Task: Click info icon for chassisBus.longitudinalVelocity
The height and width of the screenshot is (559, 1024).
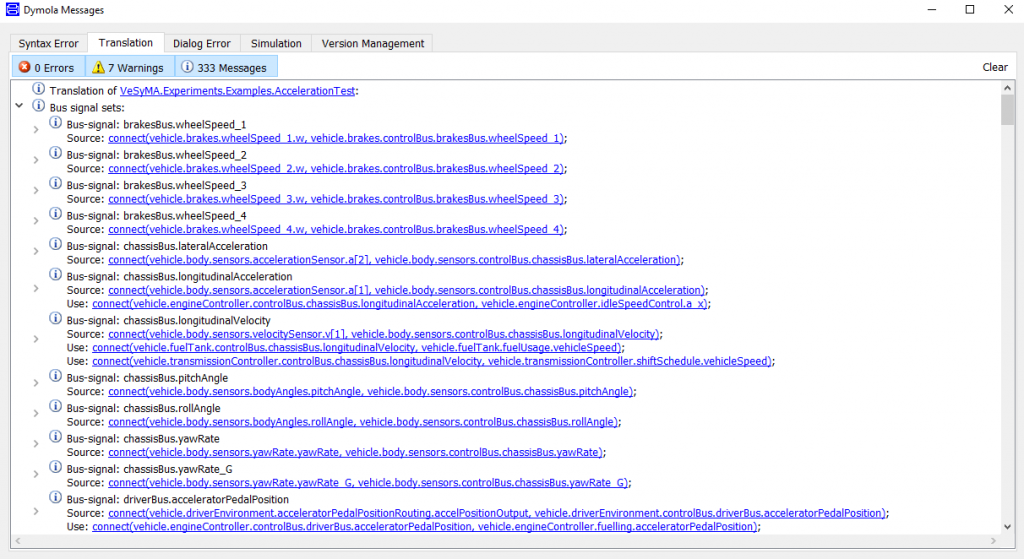Action: [56, 319]
